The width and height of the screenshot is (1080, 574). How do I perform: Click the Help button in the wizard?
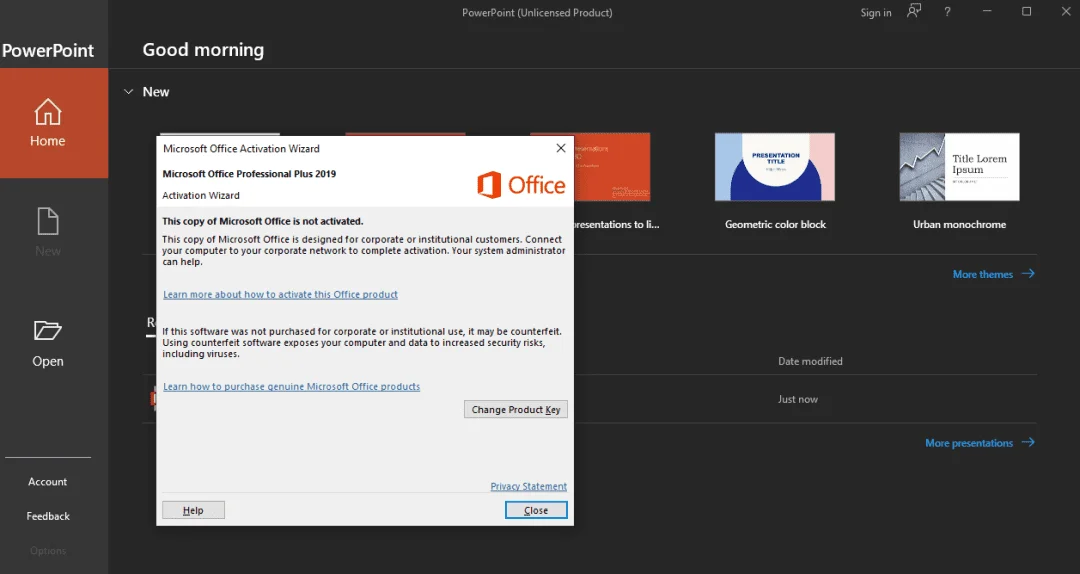coord(194,510)
